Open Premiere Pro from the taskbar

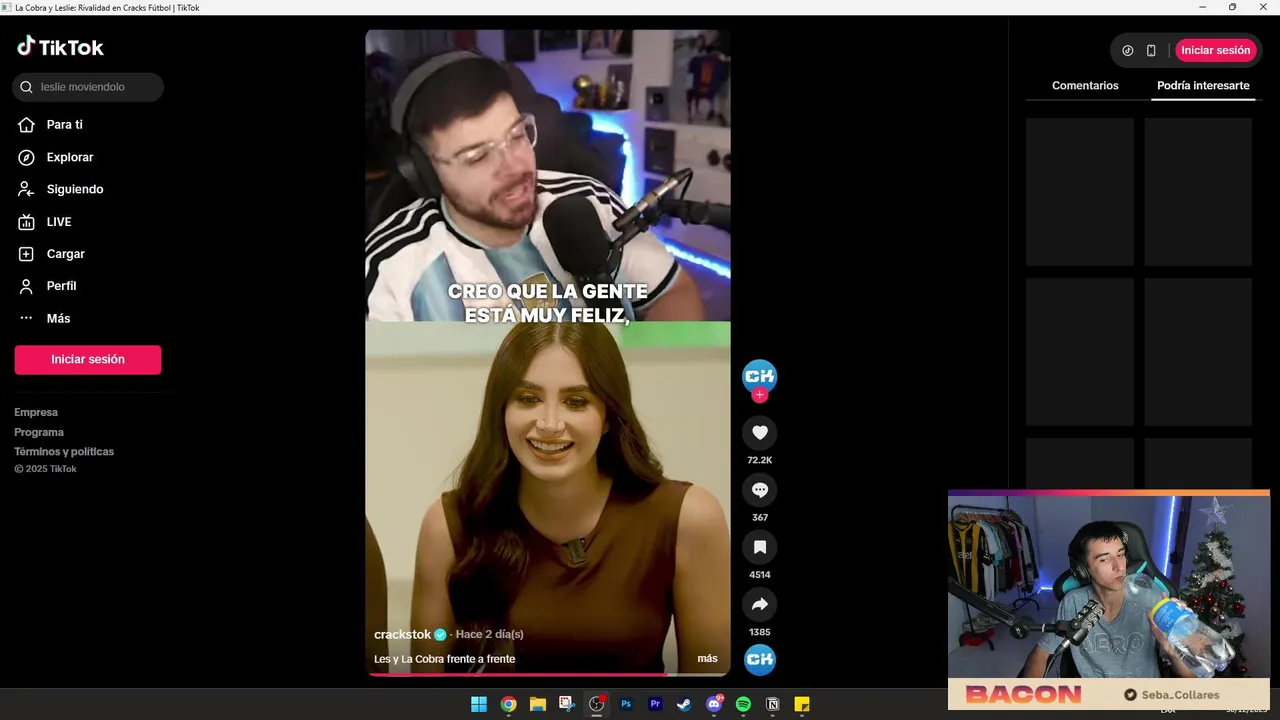[x=655, y=704]
